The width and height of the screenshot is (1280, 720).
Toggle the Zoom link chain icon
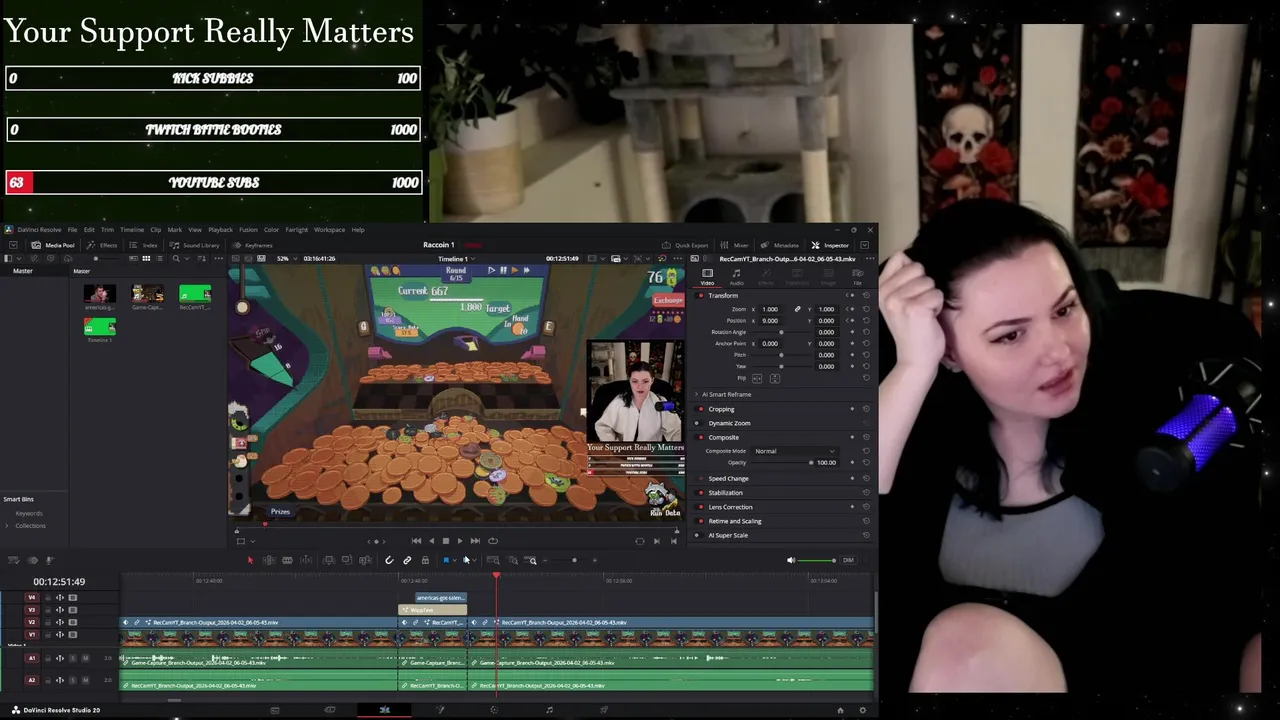point(798,309)
